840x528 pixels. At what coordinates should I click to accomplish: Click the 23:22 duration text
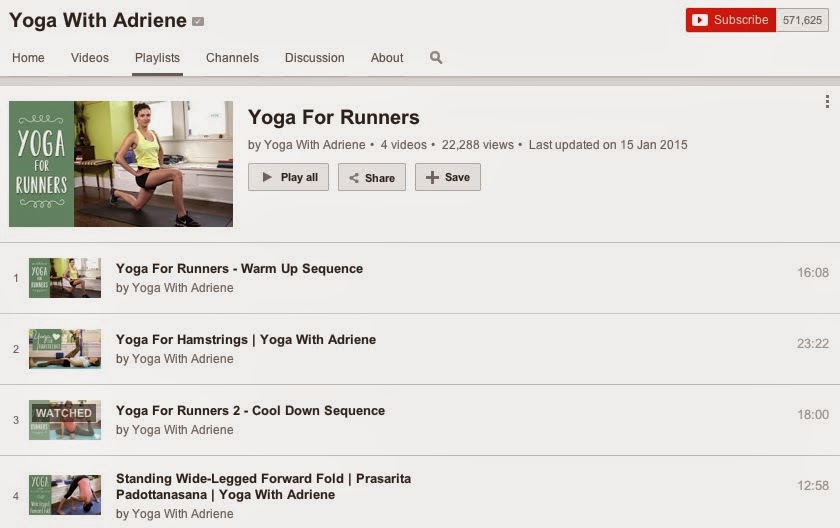[813, 343]
